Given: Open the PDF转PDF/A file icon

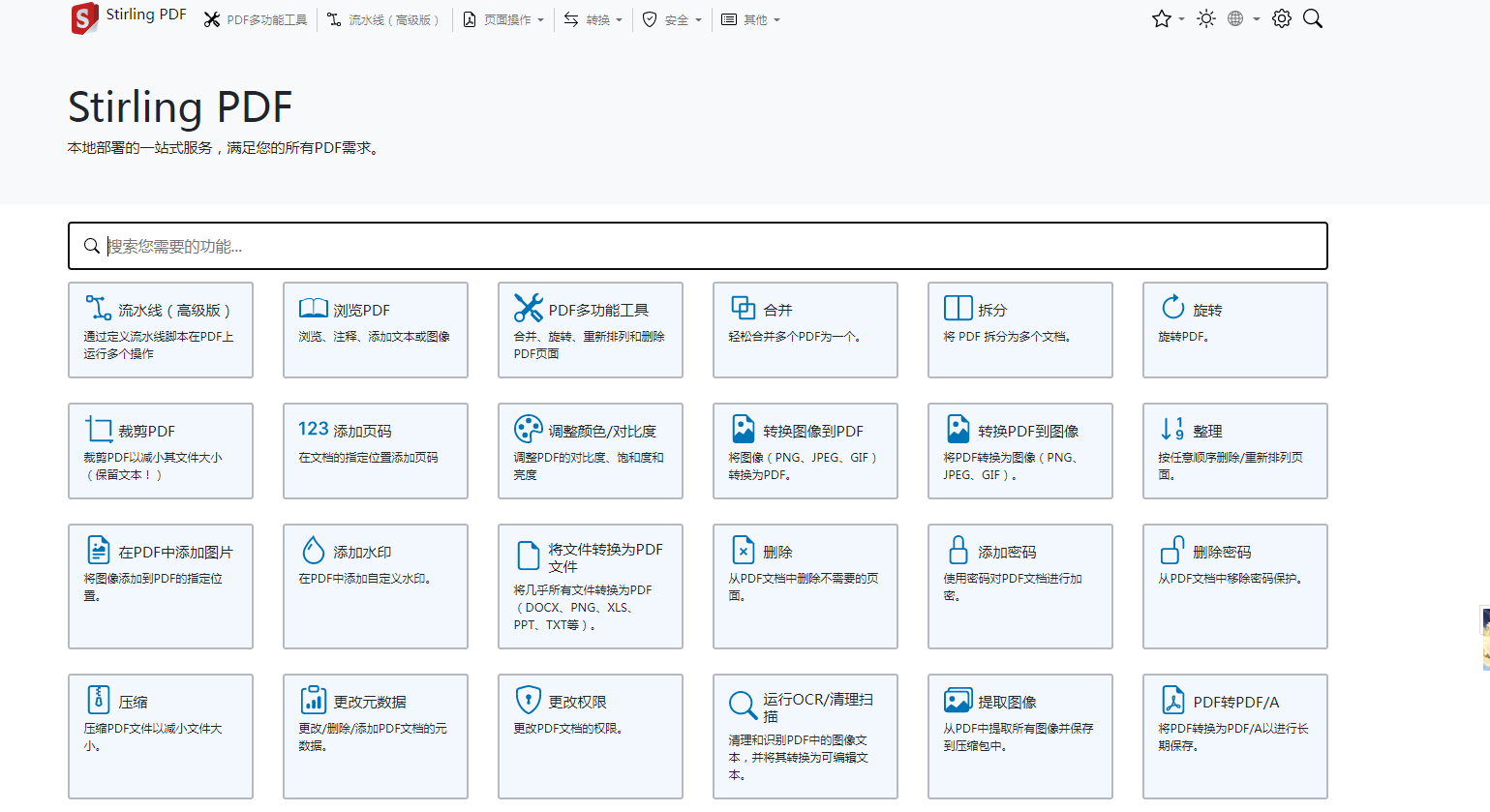Looking at the screenshot, I should click(1172, 699).
